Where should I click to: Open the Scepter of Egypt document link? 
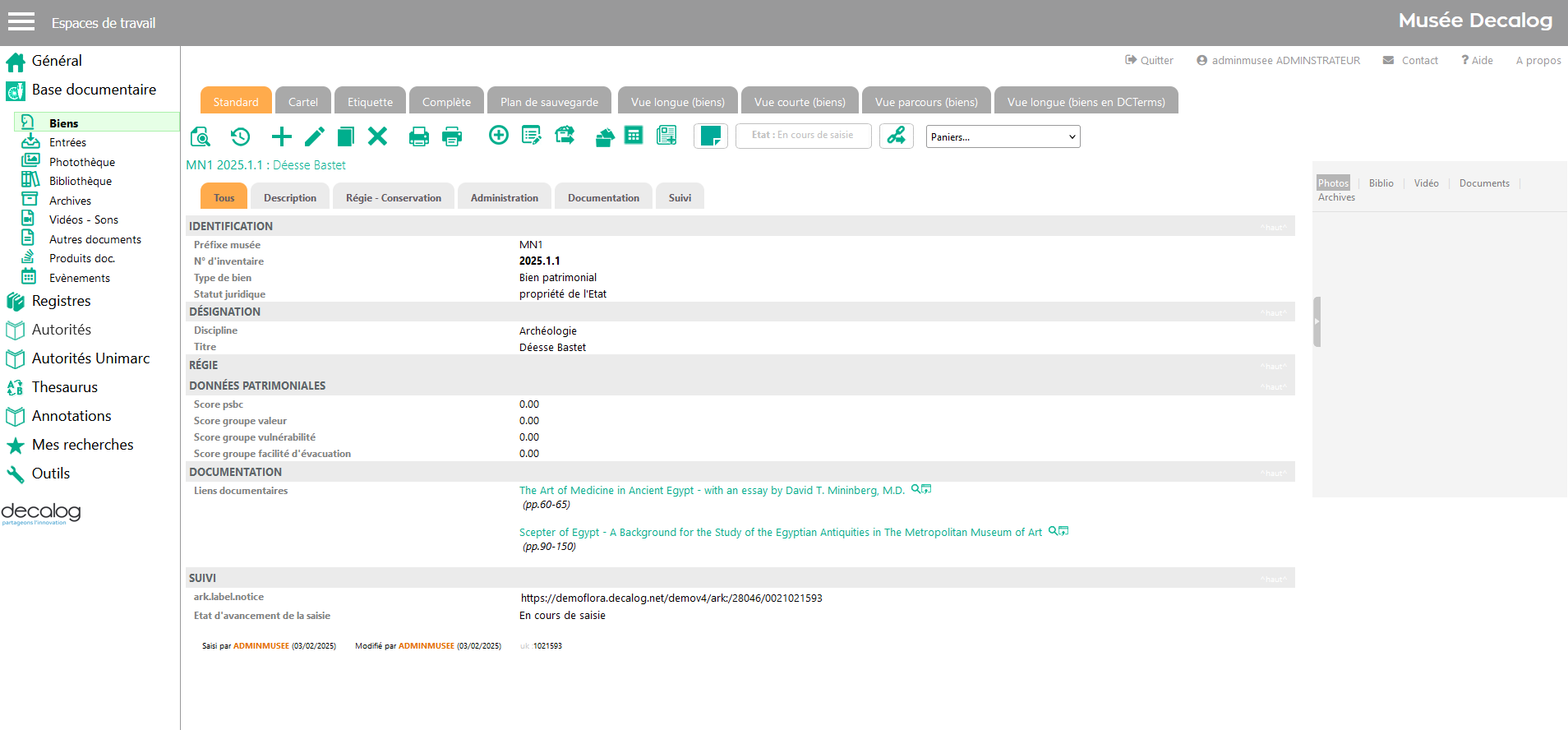pyautogui.click(x=780, y=533)
